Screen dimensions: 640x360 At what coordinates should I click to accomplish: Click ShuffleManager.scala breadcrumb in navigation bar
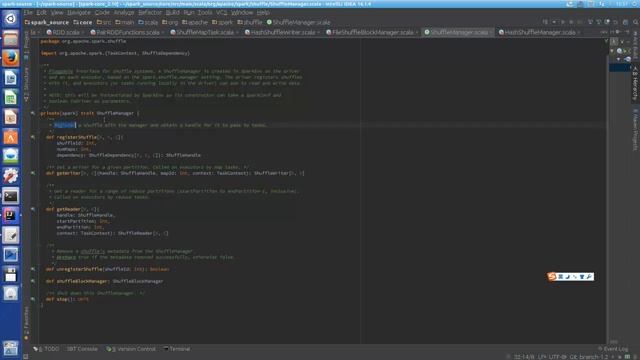[x=298, y=22]
